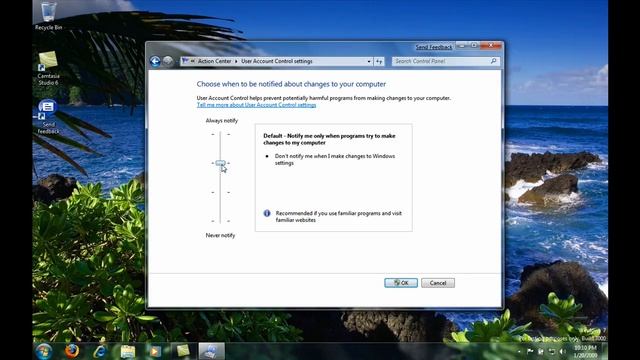Click the information icon beside the recommendation
This screenshot has height=360, width=640.
click(x=267, y=213)
